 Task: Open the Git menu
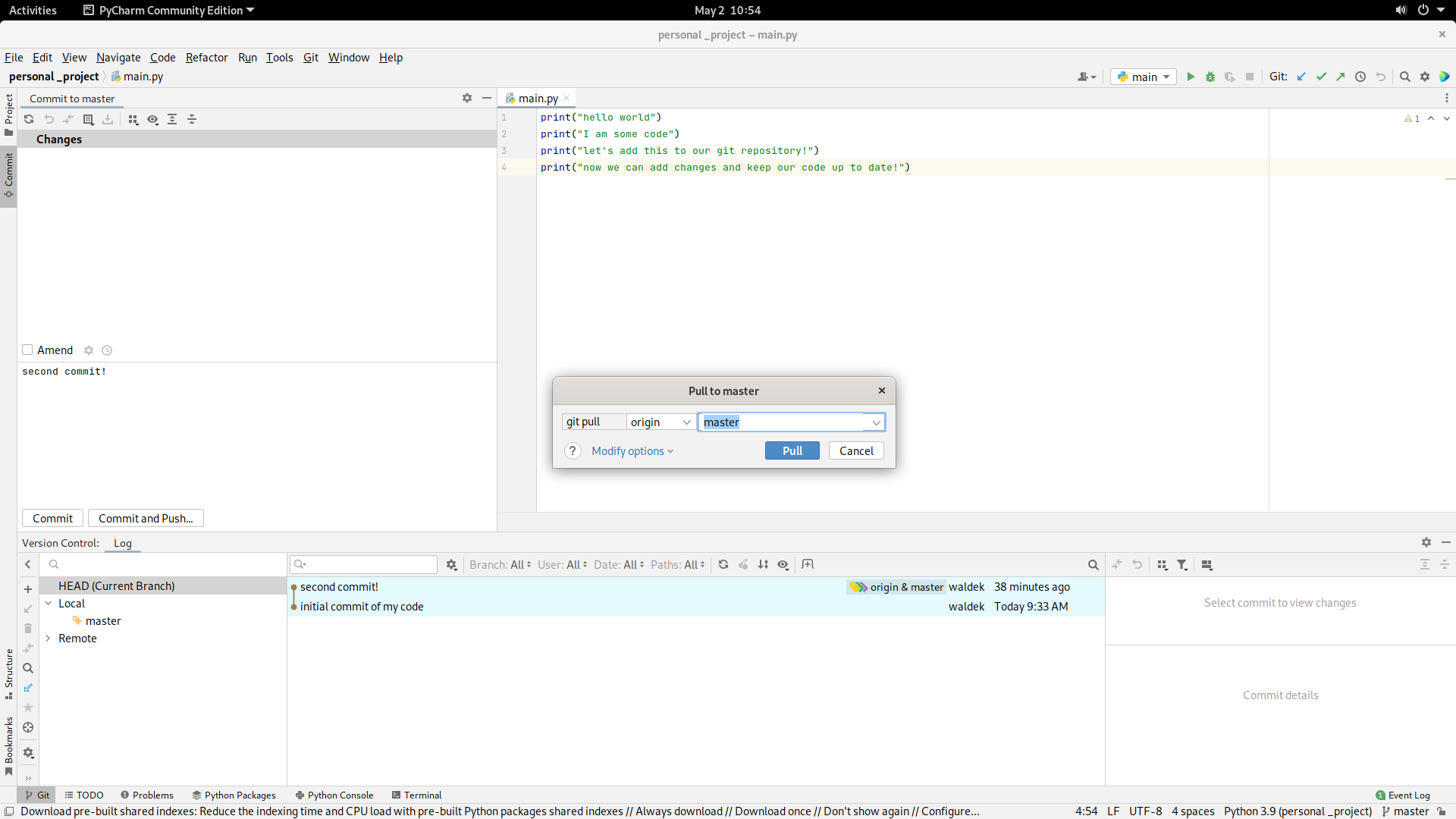coord(310,57)
